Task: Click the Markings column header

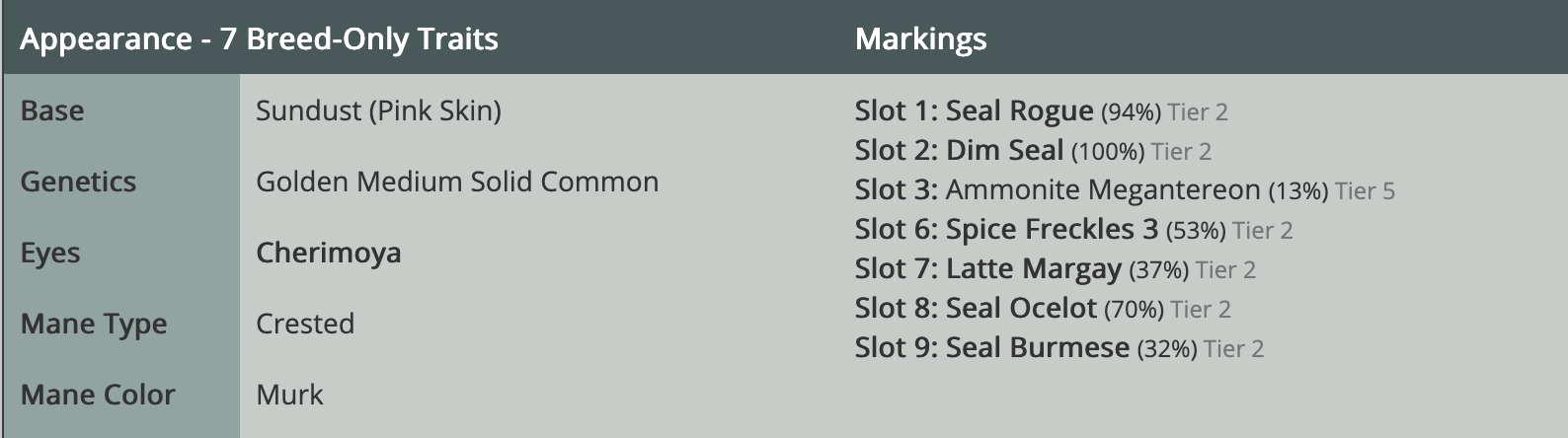Action: pos(920,39)
